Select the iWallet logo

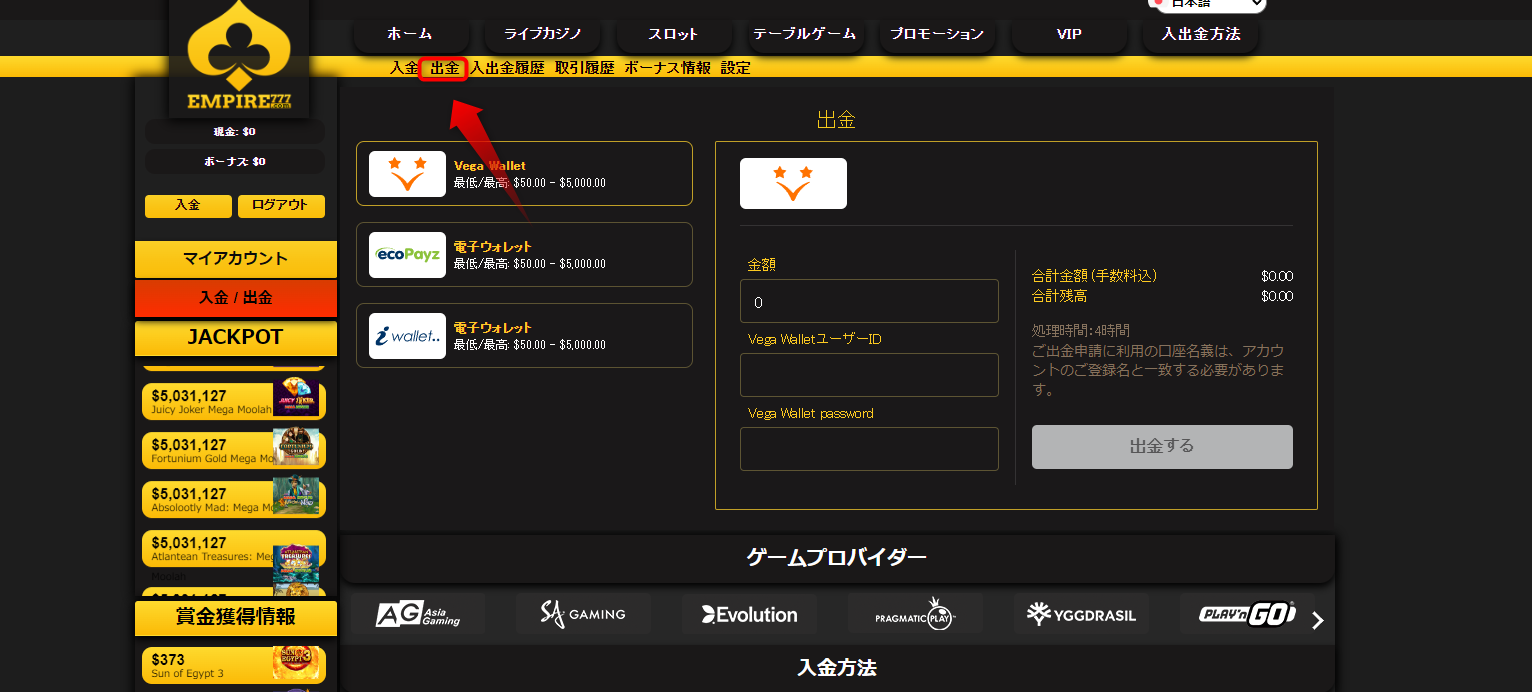(407, 336)
